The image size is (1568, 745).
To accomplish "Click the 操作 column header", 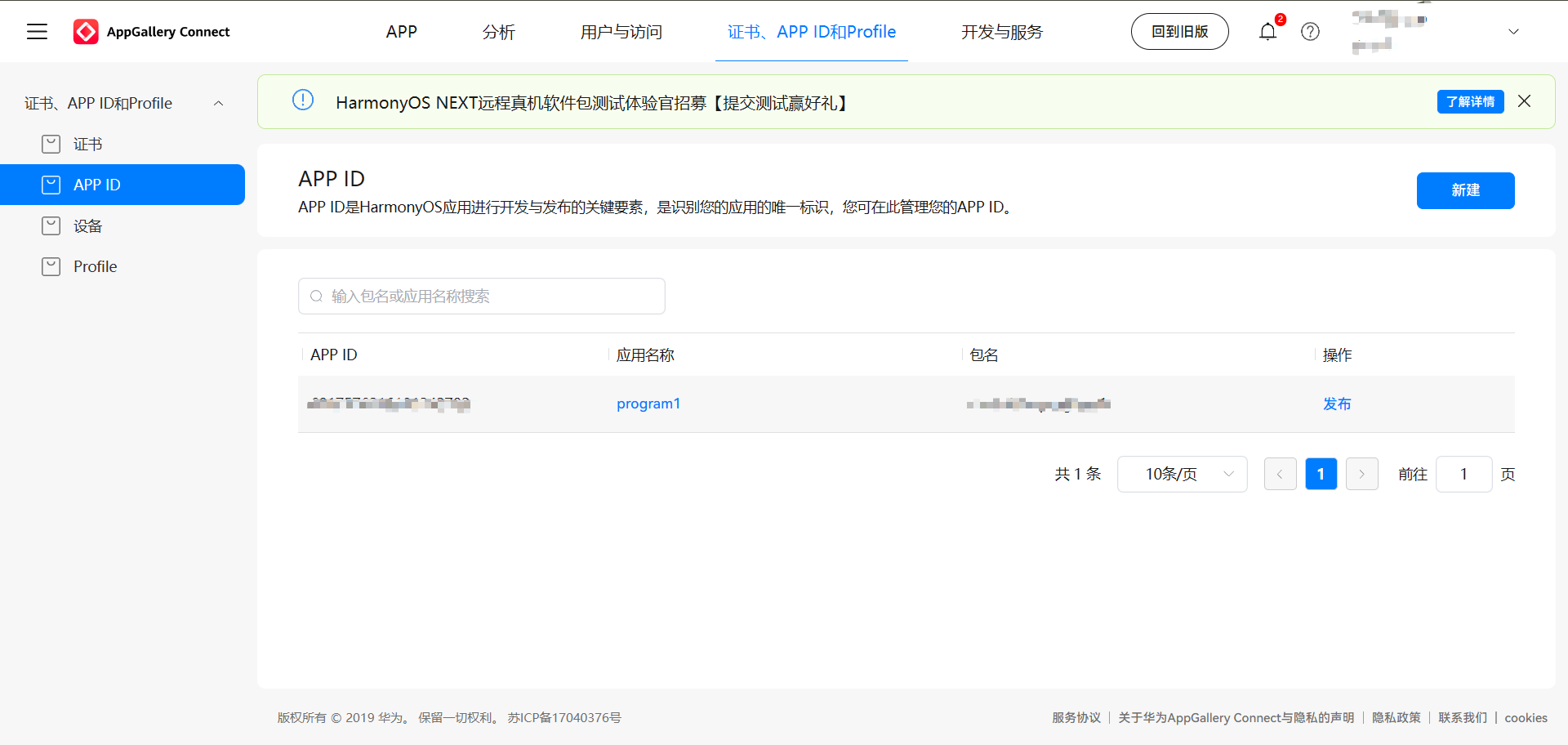I will tap(1338, 355).
